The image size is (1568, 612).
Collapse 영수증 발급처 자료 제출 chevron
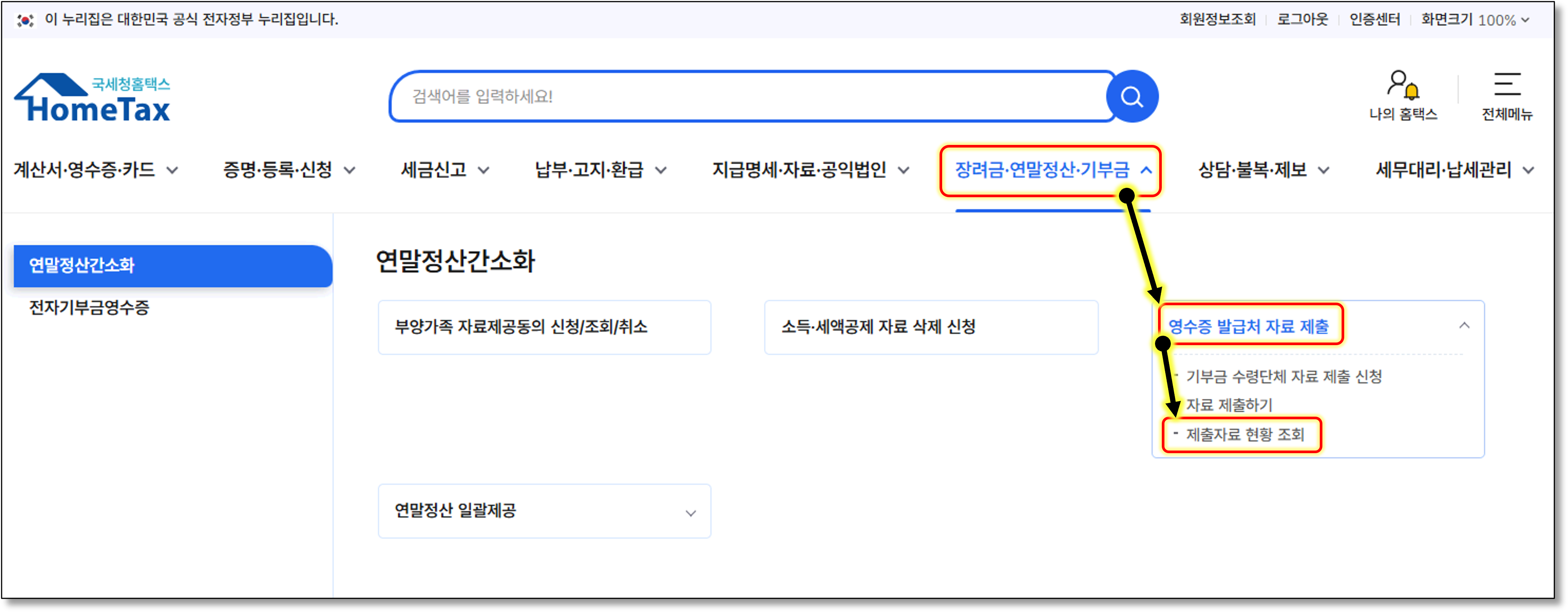click(x=1464, y=326)
